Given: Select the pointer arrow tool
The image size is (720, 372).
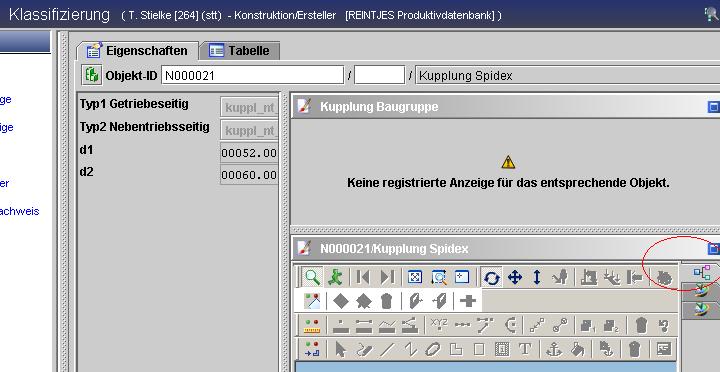Looking at the screenshot, I should click(340, 349).
